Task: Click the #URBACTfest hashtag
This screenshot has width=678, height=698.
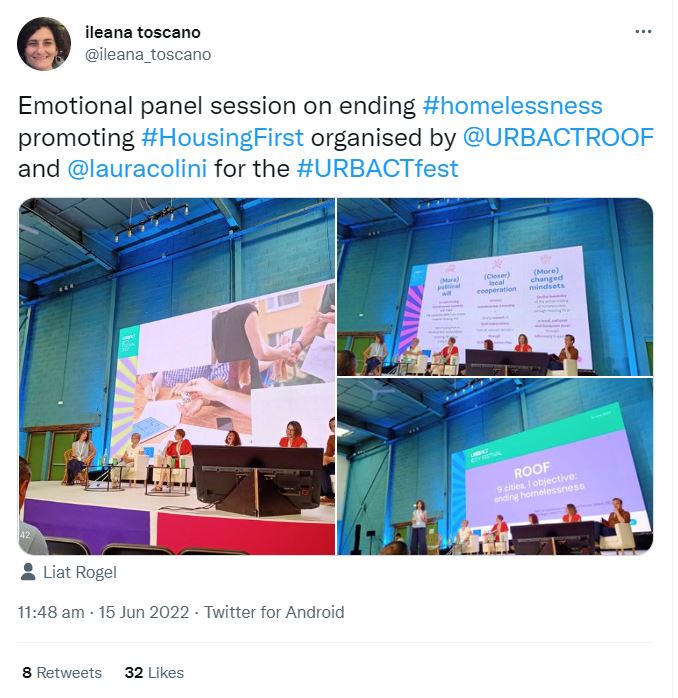Action: [x=378, y=169]
